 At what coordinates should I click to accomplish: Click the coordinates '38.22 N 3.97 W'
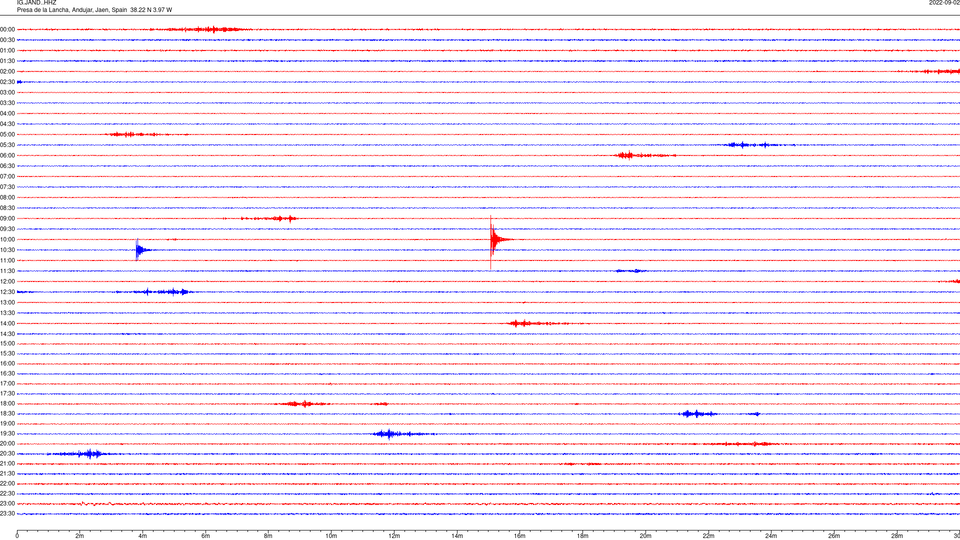click(x=151, y=10)
